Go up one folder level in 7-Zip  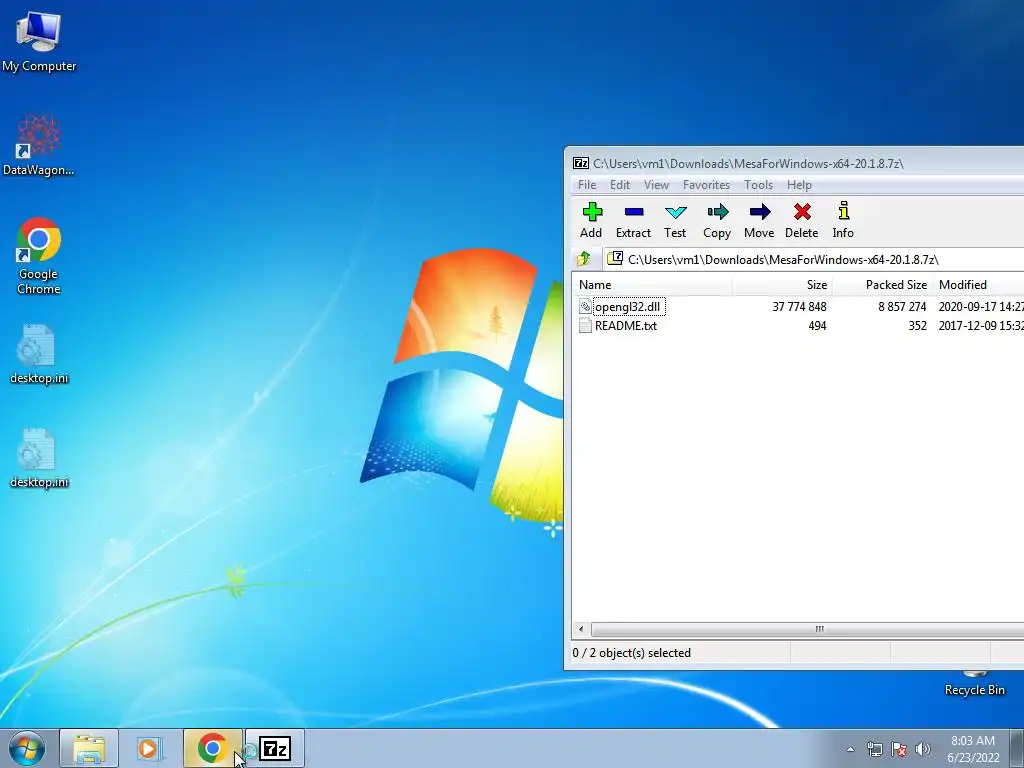coord(584,259)
